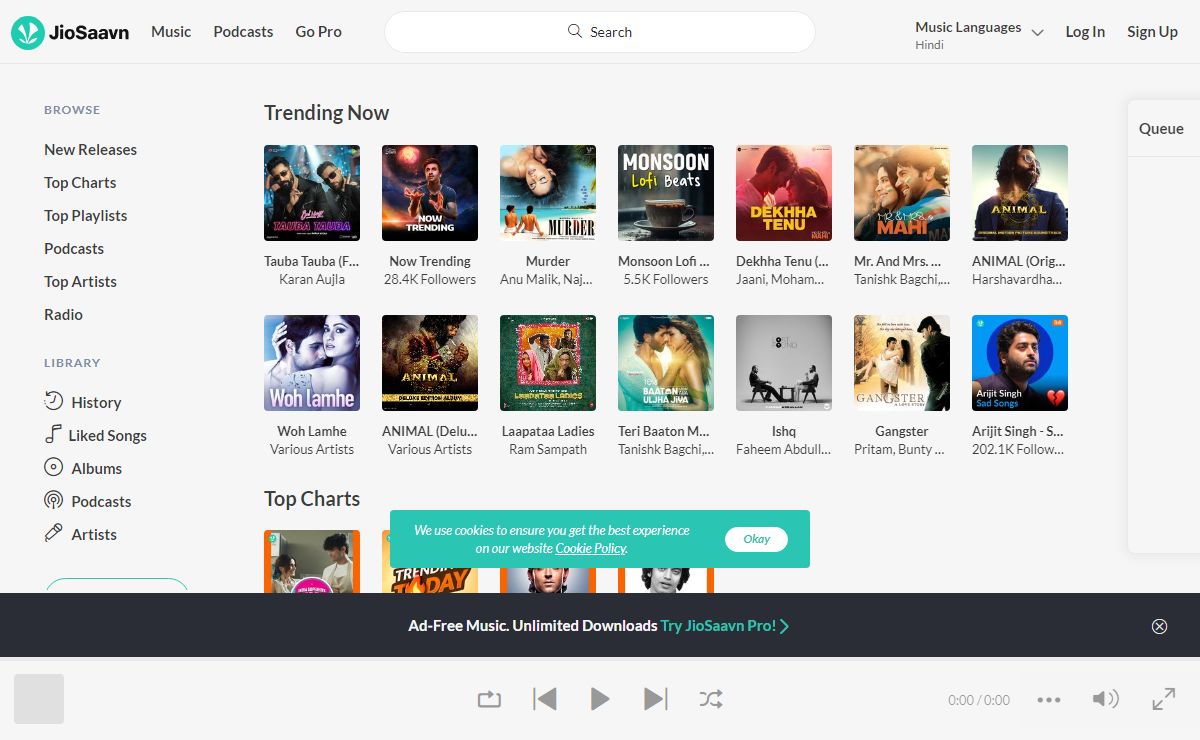Open Albums in Library
This screenshot has height=740, width=1200.
96,468
